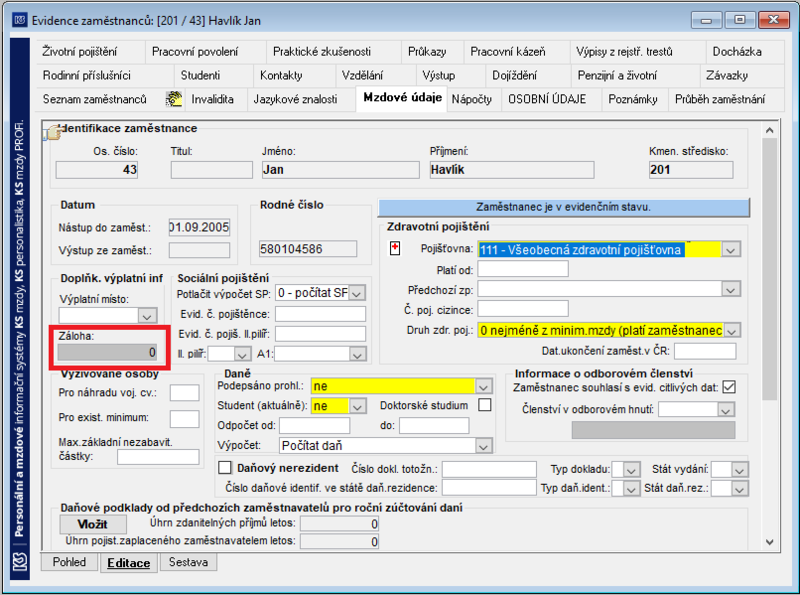Open the Nápočty tab

[471, 99]
